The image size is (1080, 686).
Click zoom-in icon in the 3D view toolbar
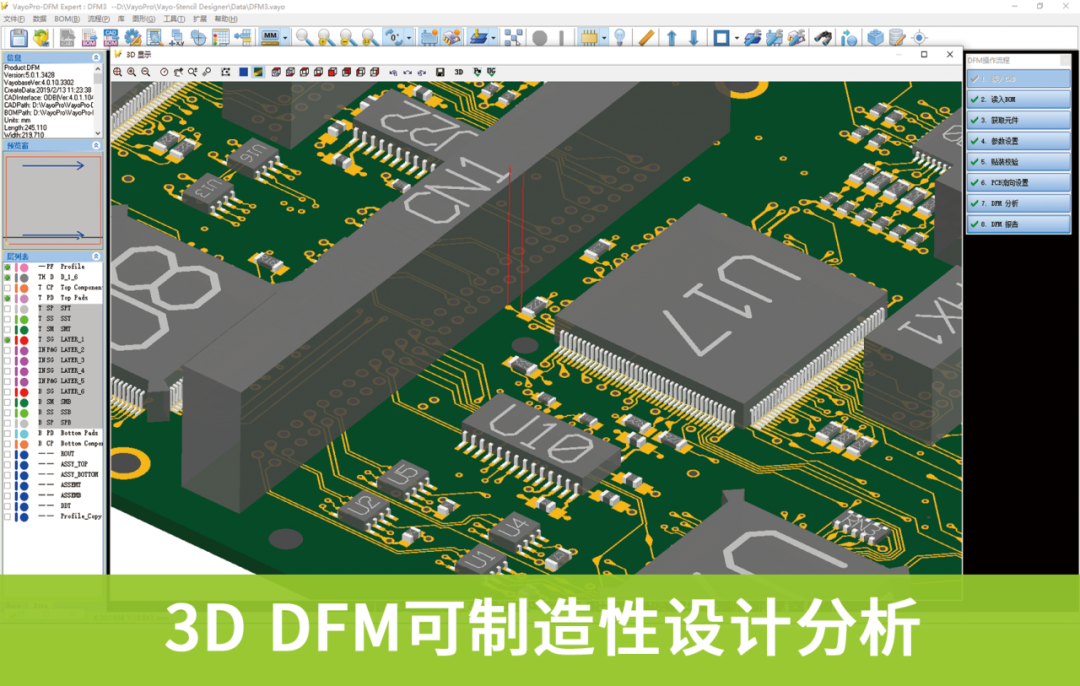pos(132,72)
